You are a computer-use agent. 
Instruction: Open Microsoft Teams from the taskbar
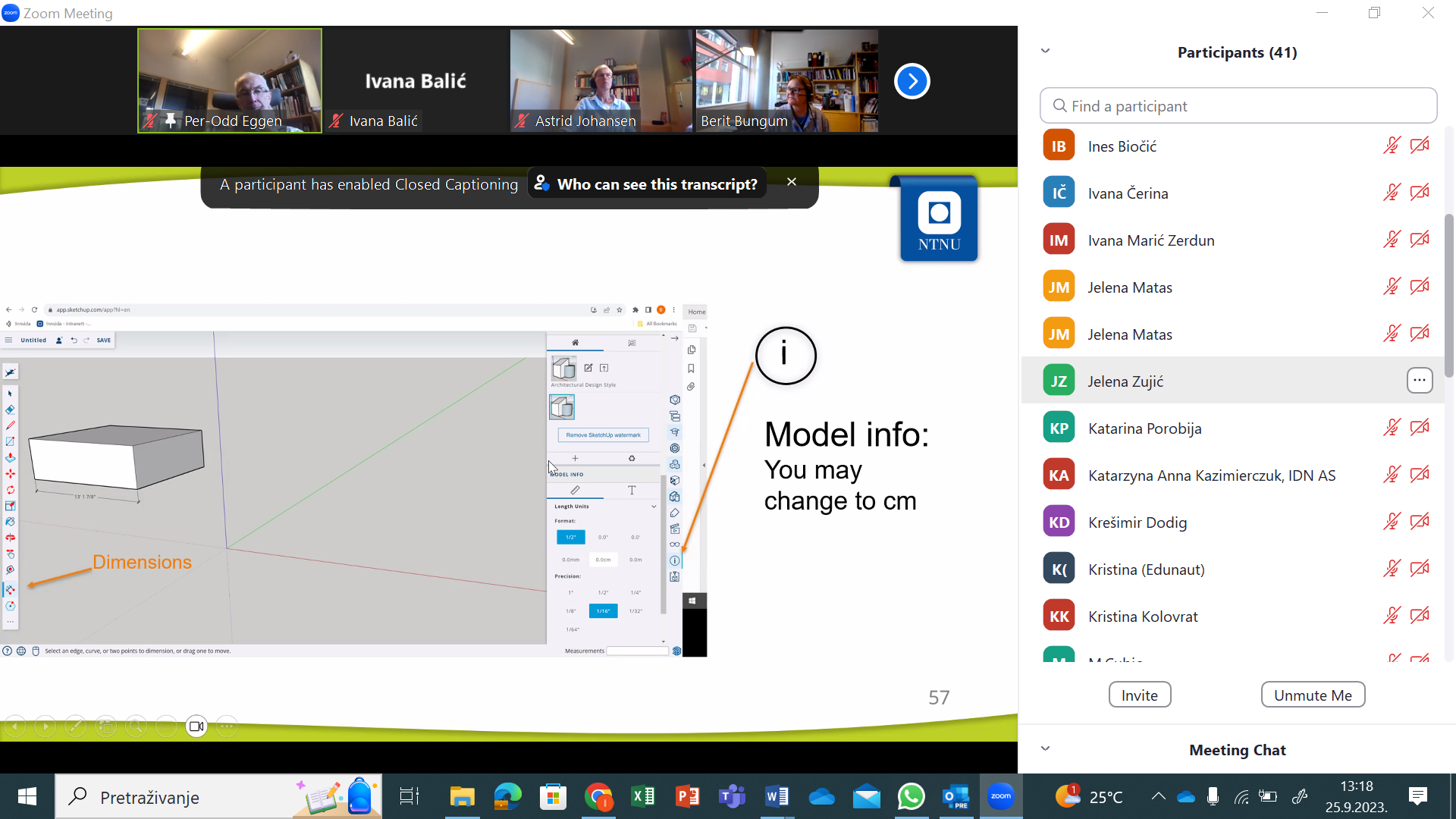pyautogui.click(x=733, y=796)
